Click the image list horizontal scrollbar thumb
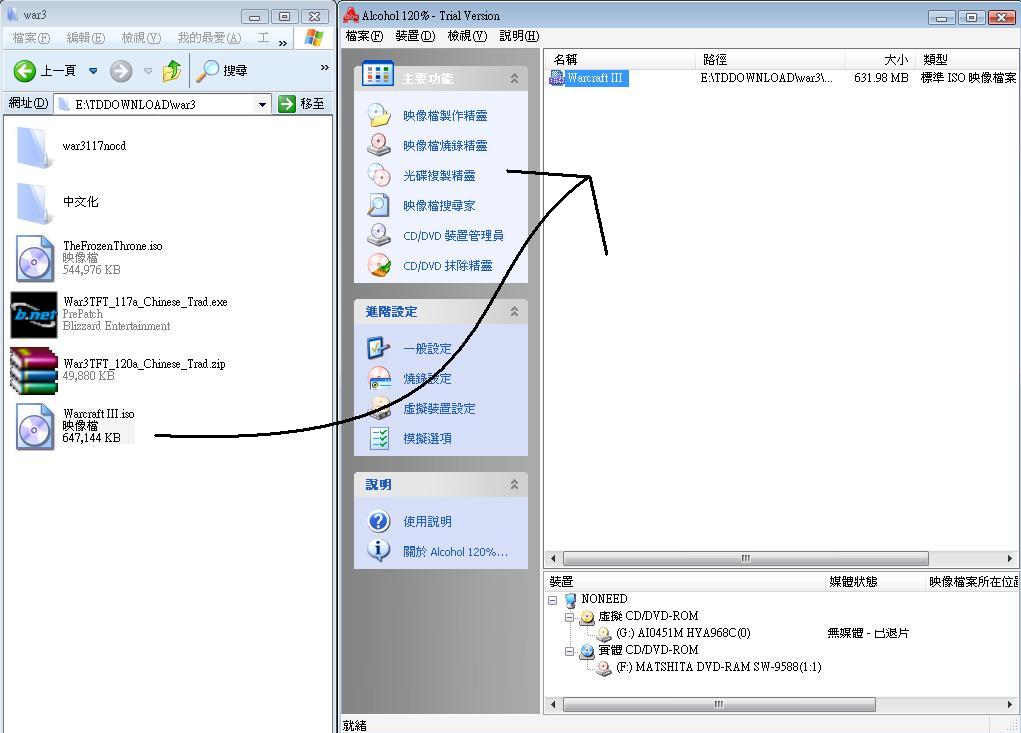Viewport: 1021px width, 733px height. (746, 559)
